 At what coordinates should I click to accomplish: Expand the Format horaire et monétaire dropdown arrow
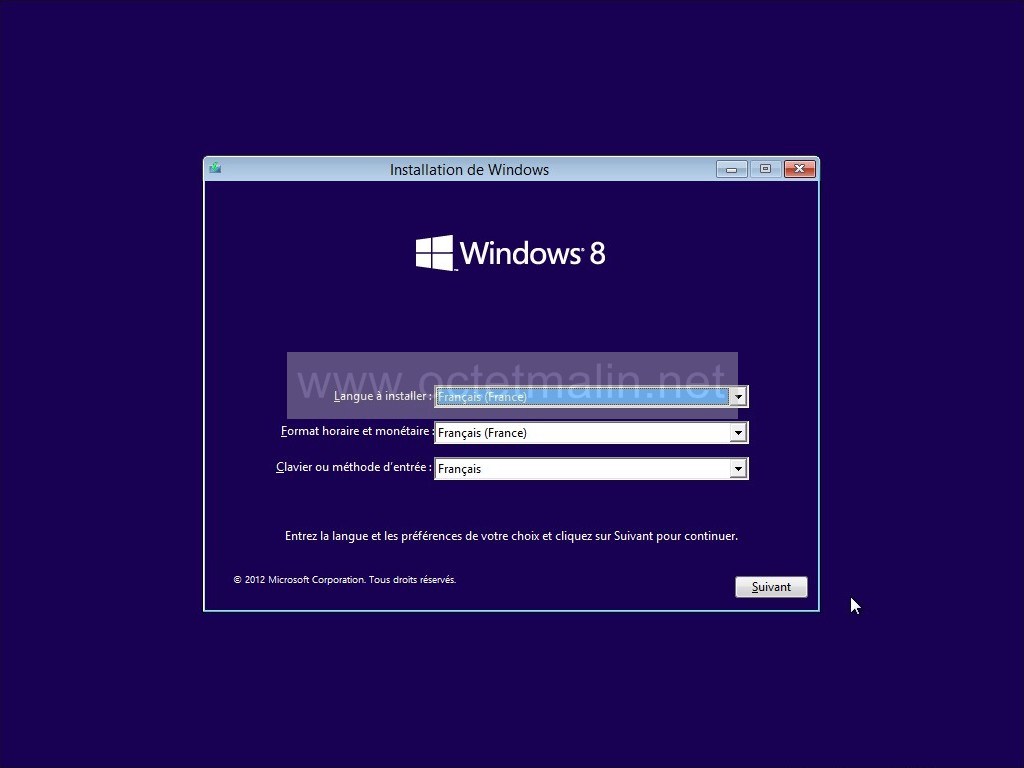click(738, 432)
